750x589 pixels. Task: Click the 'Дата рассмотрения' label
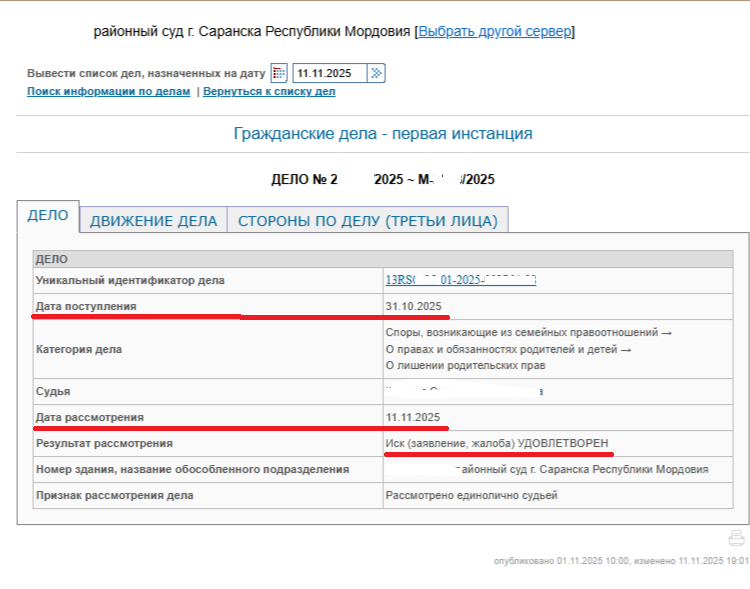click(89, 417)
